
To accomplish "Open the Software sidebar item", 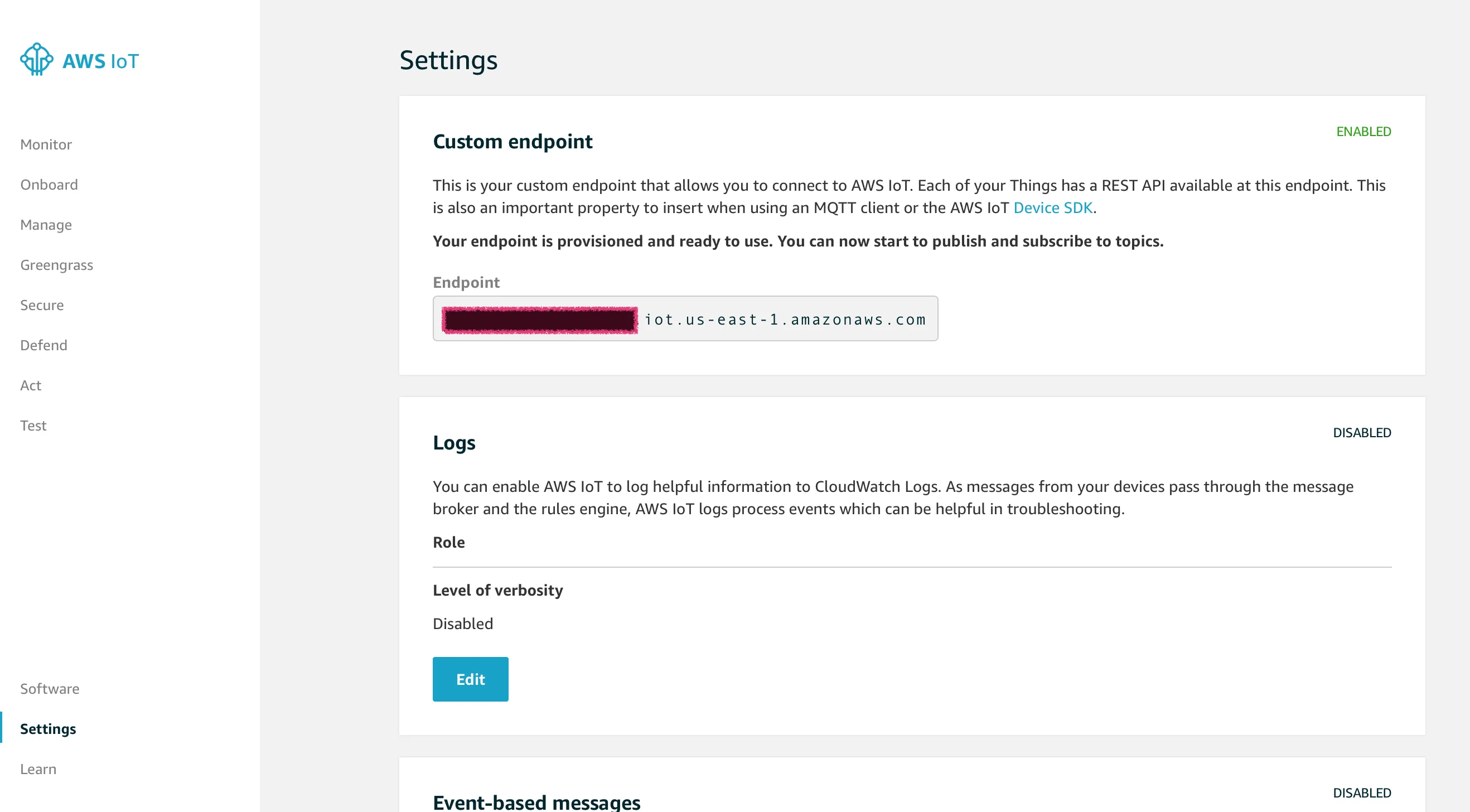I will pos(50,689).
